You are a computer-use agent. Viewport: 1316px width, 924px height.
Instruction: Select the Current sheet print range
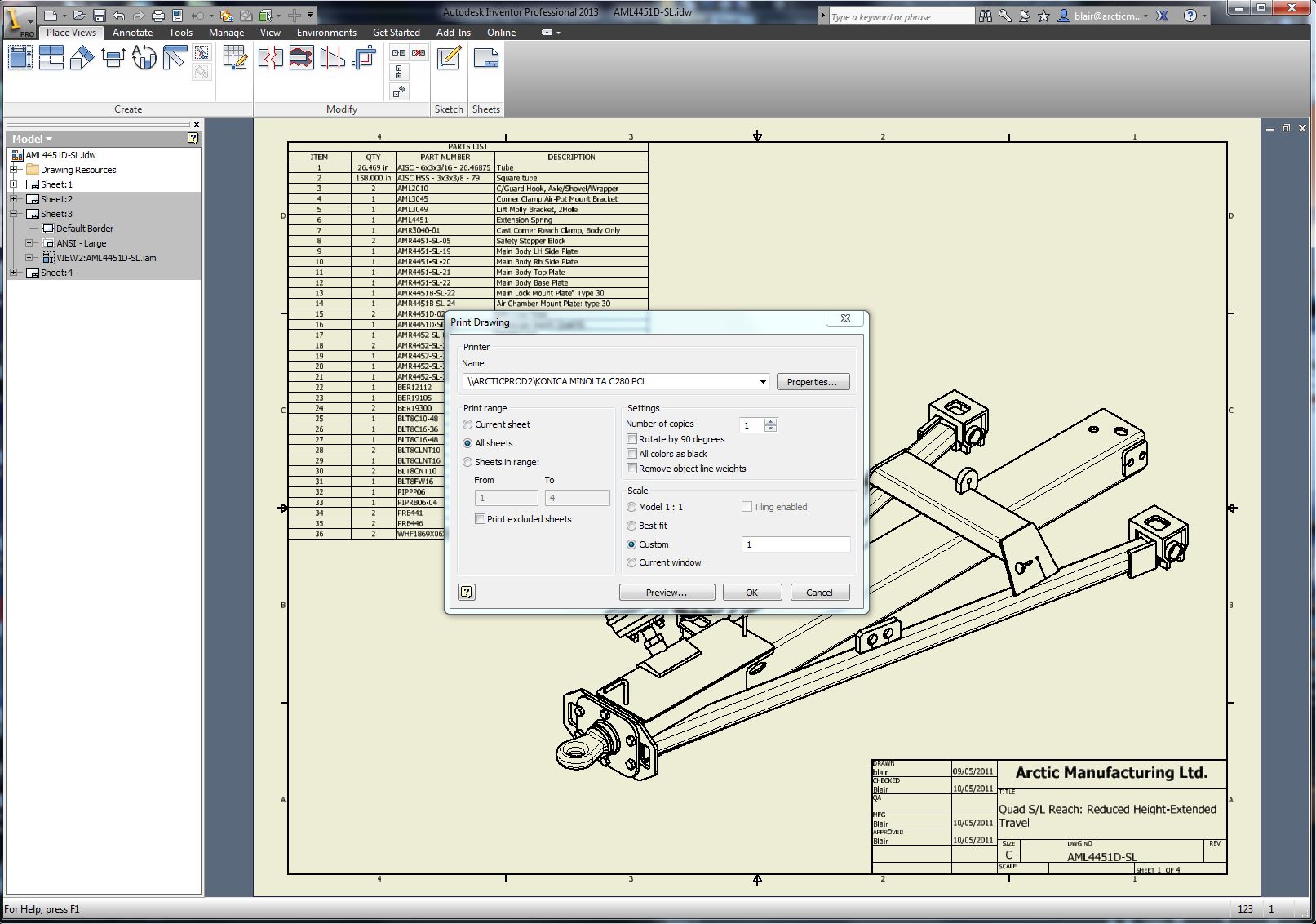pyautogui.click(x=467, y=424)
